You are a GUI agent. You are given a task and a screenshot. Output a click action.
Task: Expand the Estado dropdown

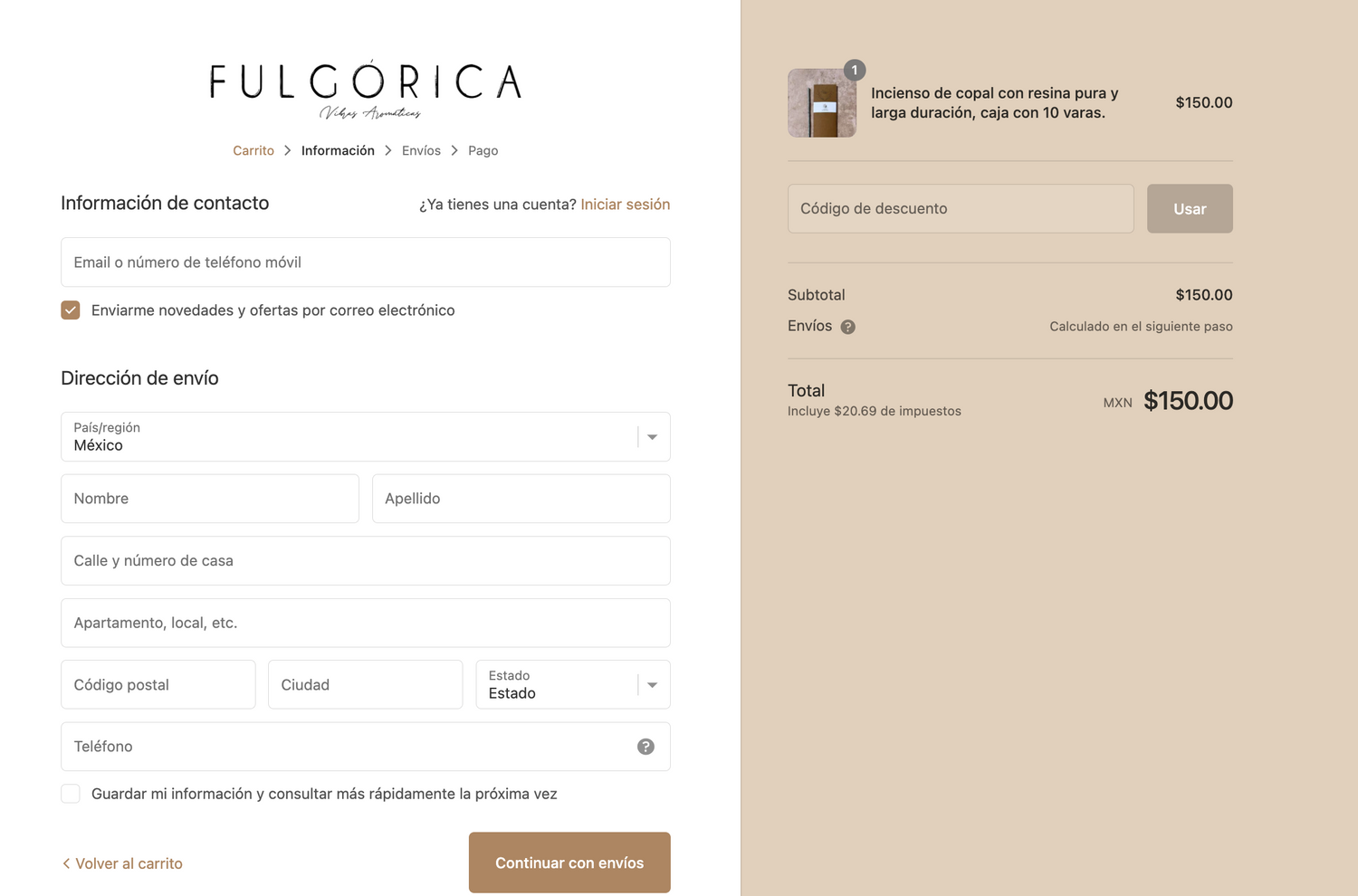[572, 684]
